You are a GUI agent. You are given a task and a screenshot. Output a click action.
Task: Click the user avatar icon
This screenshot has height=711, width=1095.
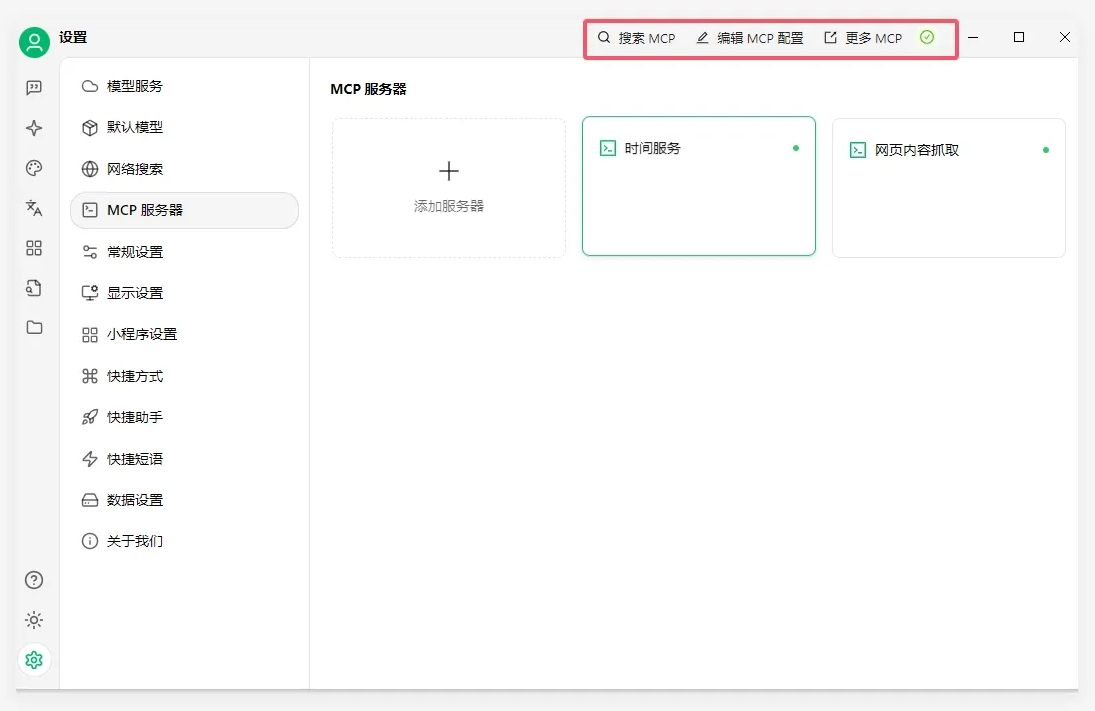point(34,42)
